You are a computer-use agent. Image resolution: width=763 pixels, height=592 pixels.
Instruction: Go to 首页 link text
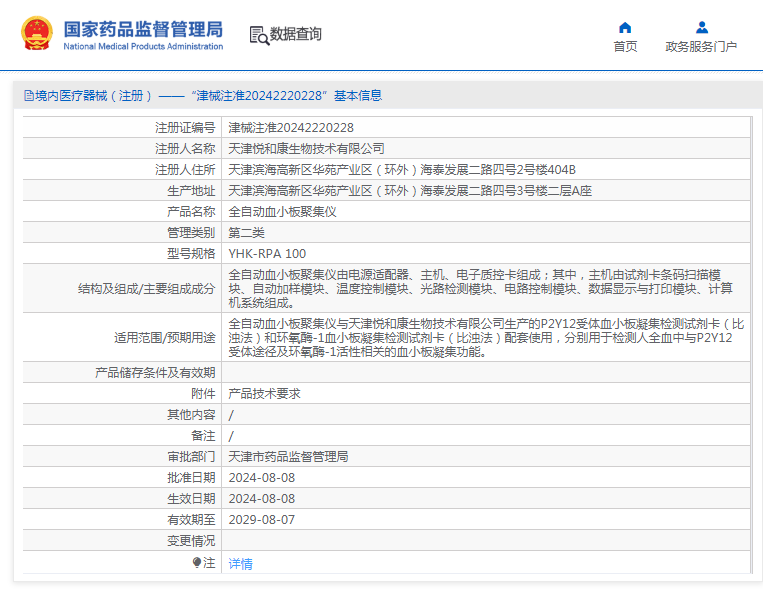pos(625,47)
